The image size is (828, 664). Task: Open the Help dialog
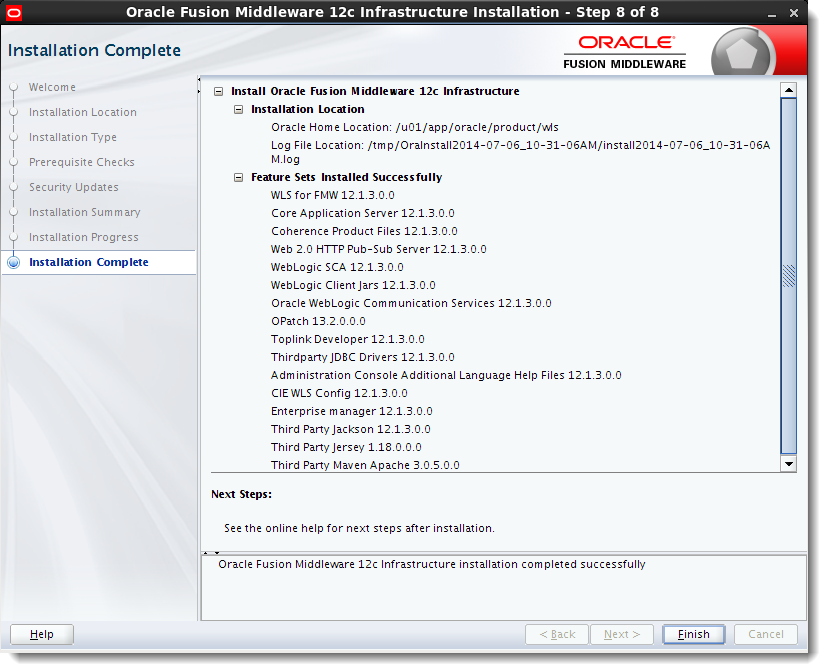pos(41,634)
